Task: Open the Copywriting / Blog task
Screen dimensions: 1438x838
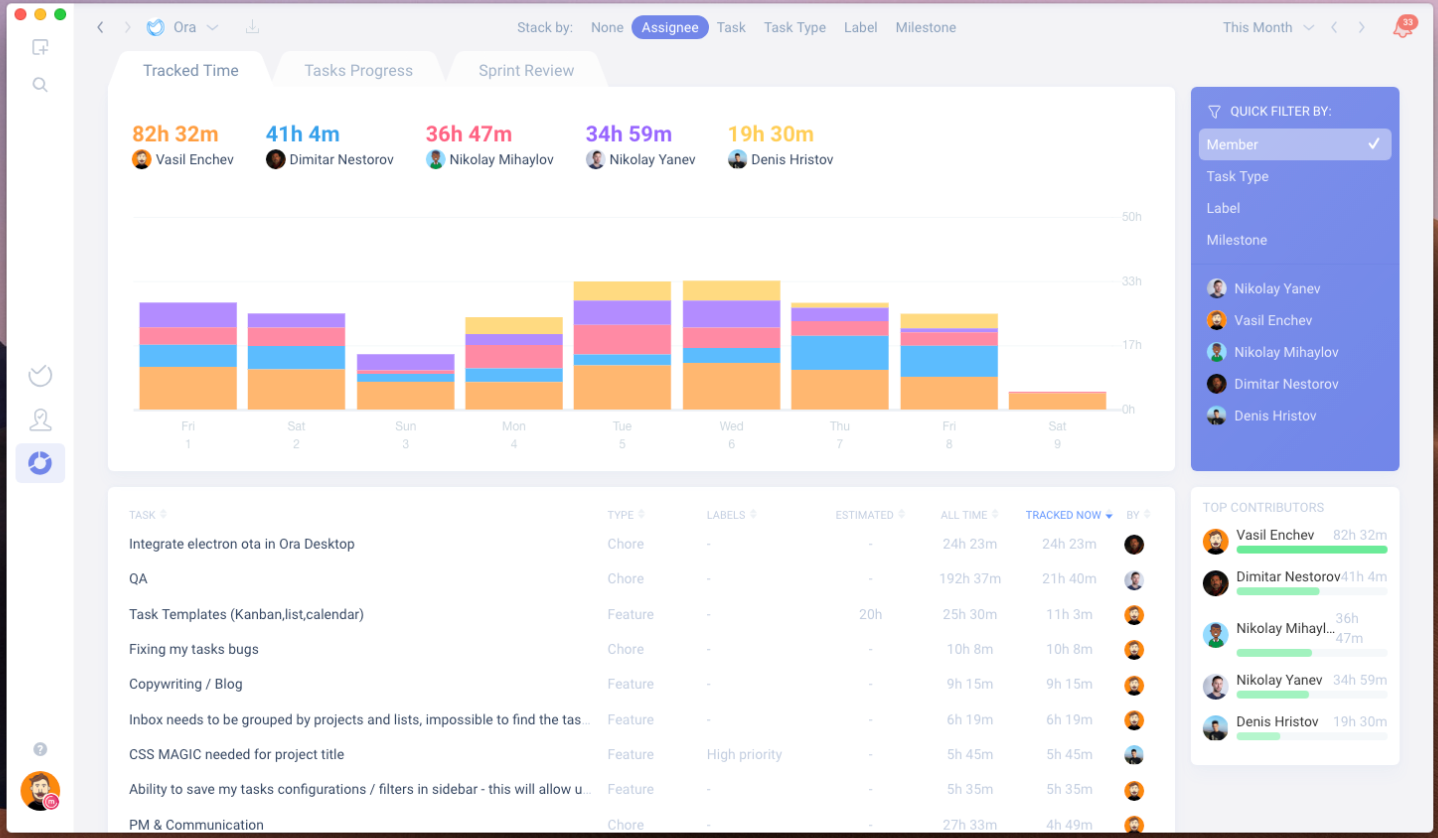Action: [186, 684]
